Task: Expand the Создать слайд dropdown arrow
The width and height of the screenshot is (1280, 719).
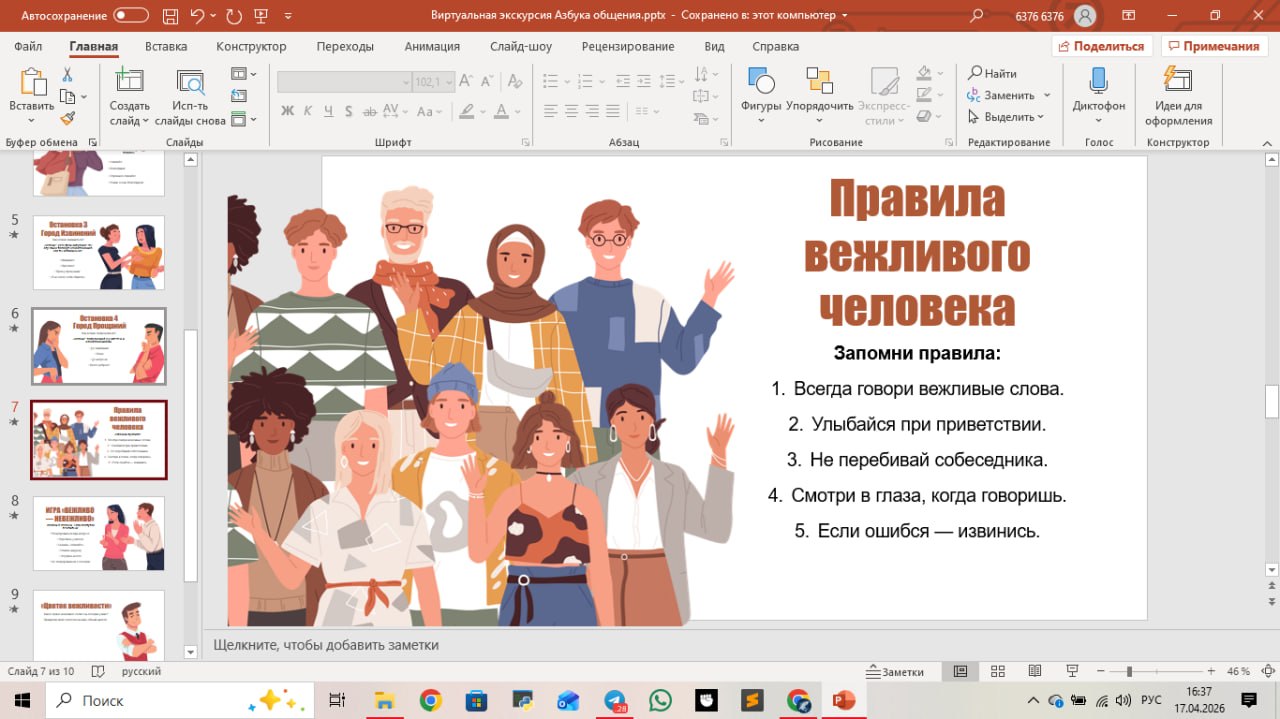Action: [145, 121]
